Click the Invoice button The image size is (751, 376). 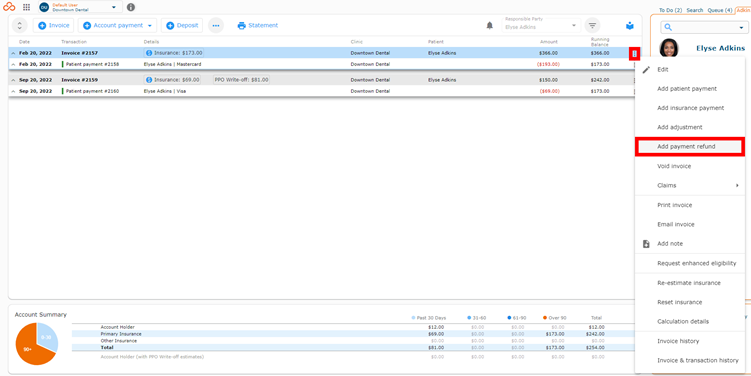[x=54, y=25]
